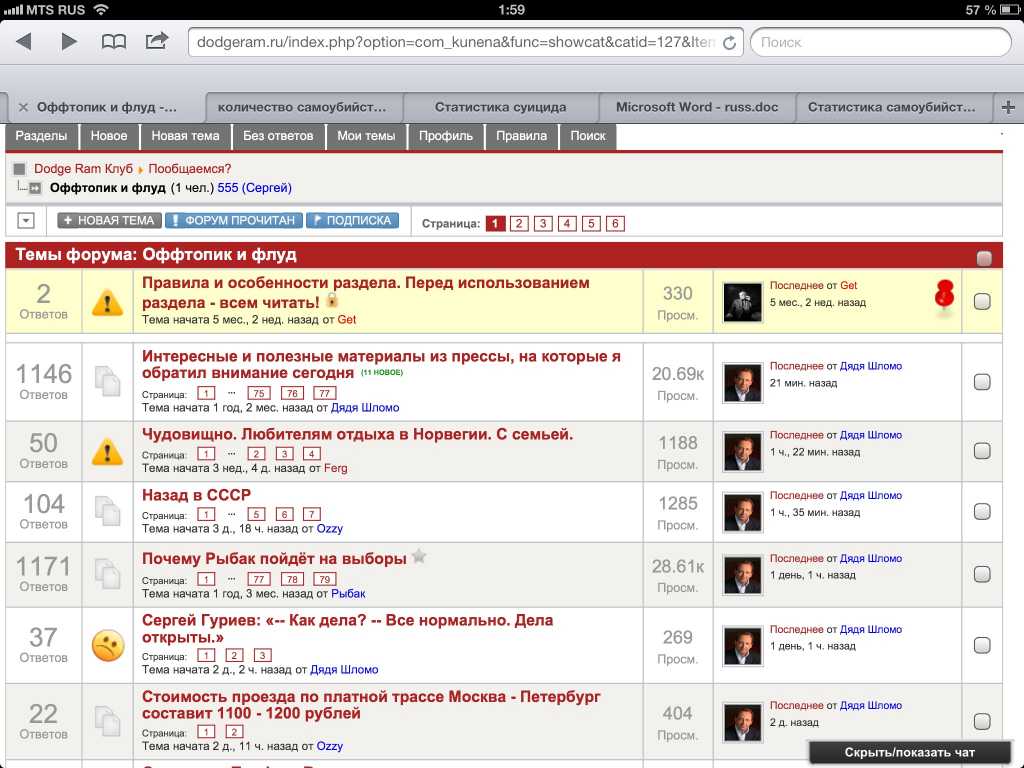Select the checkbox for "Назад в СССР"
The image size is (1024, 768).
(982, 511)
